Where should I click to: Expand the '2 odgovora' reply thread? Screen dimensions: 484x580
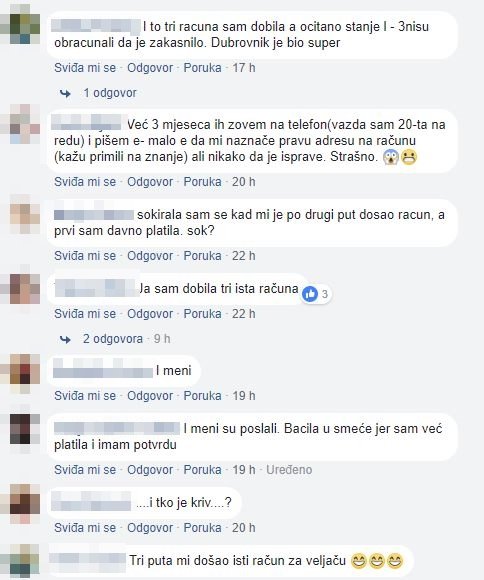(x=113, y=338)
